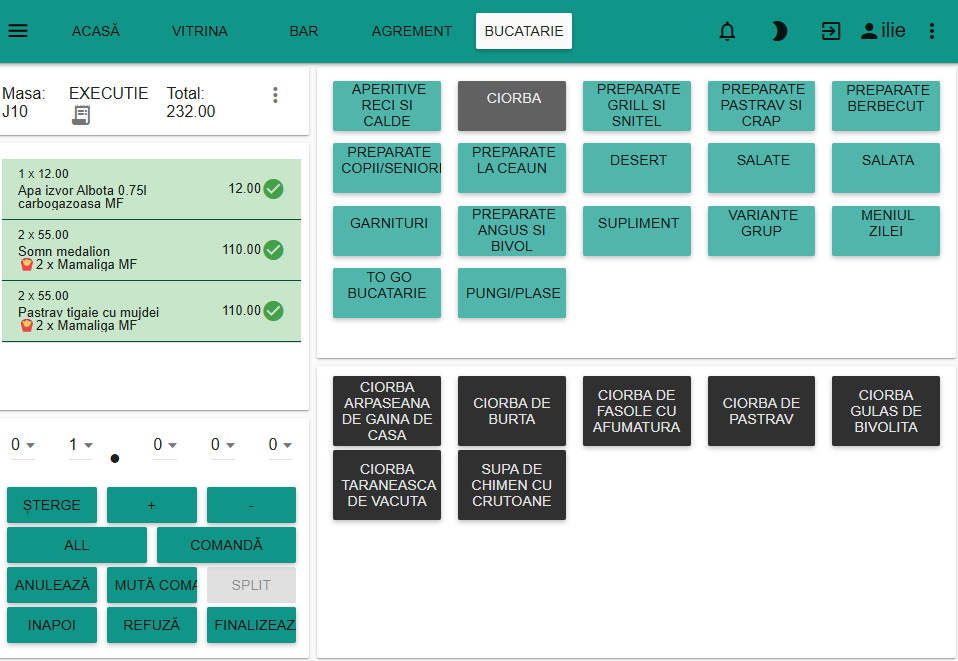Open the top-bar vertical dots menu
This screenshot has width=958, height=661.
coord(932,31)
